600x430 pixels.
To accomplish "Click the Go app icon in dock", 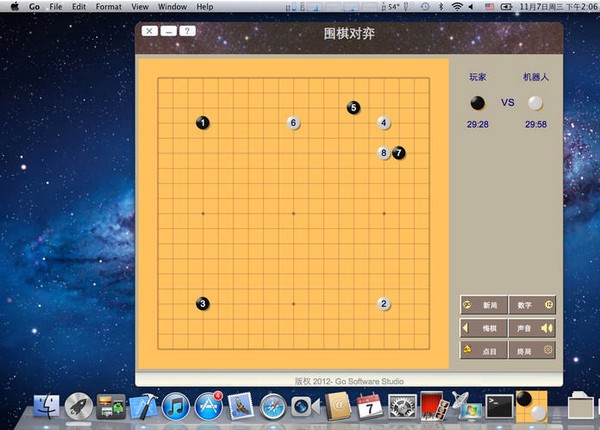I will click(x=532, y=406).
